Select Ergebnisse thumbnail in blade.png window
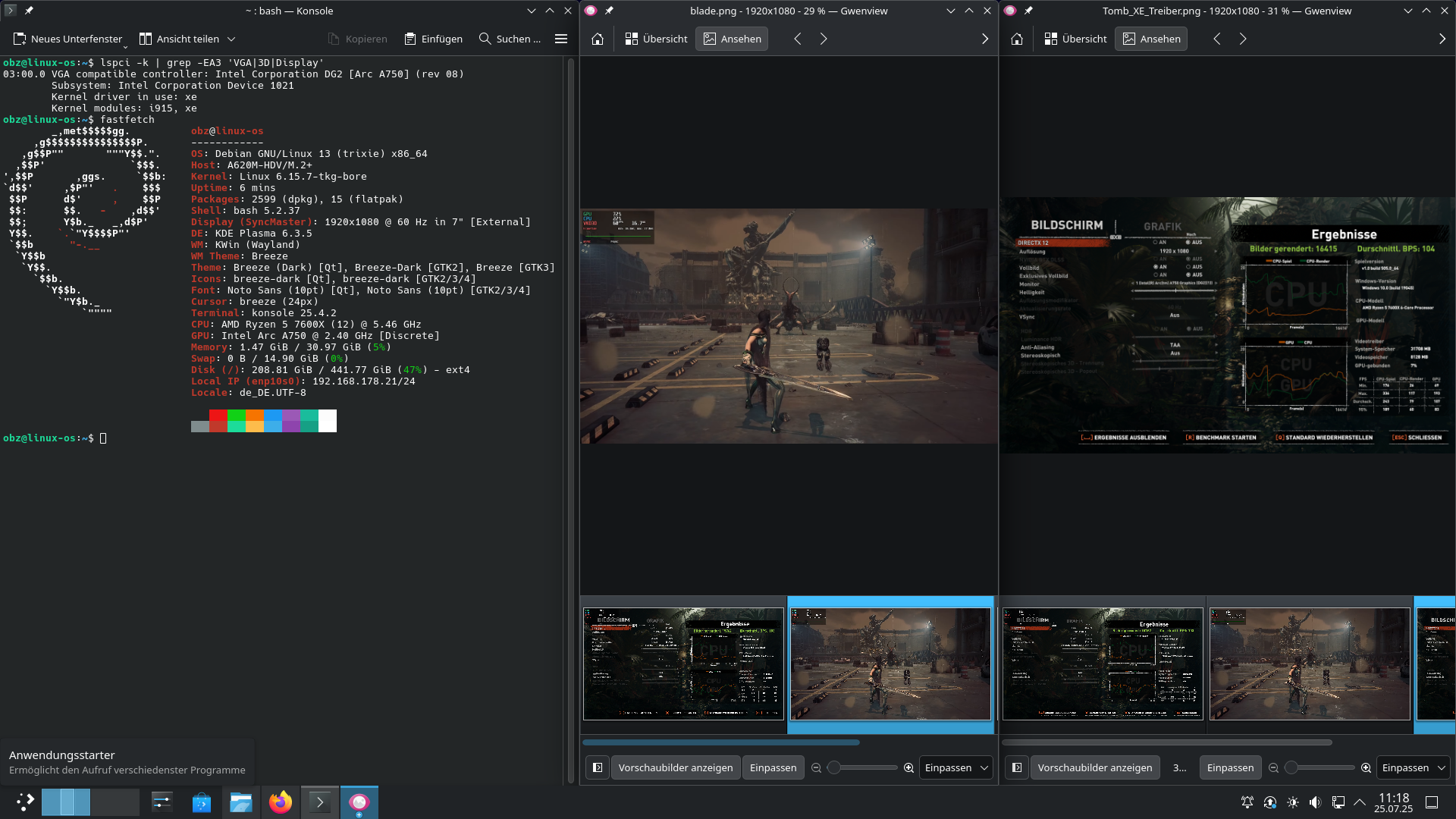This screenshot has height=819, width=1456. click(x=683, y=664)
